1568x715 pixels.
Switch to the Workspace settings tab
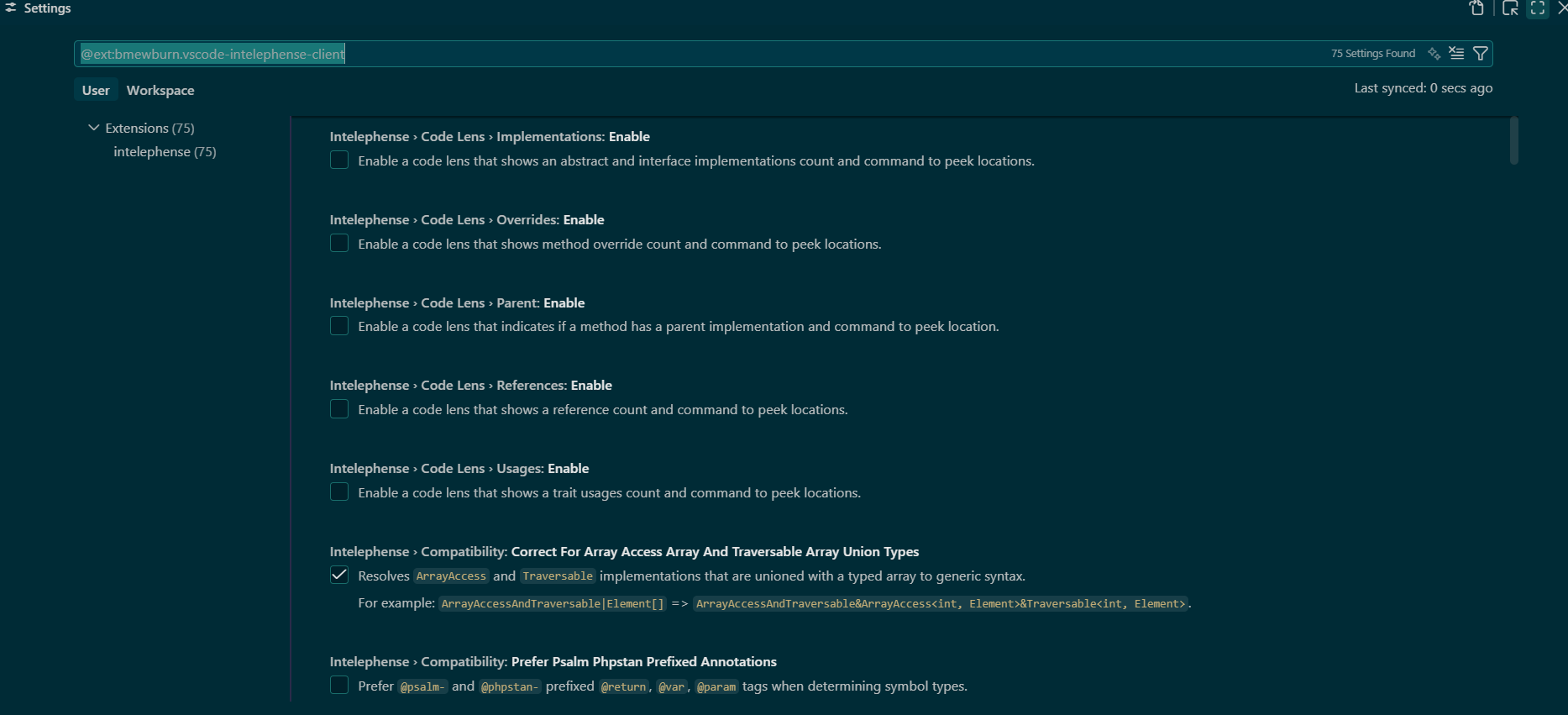160,90
